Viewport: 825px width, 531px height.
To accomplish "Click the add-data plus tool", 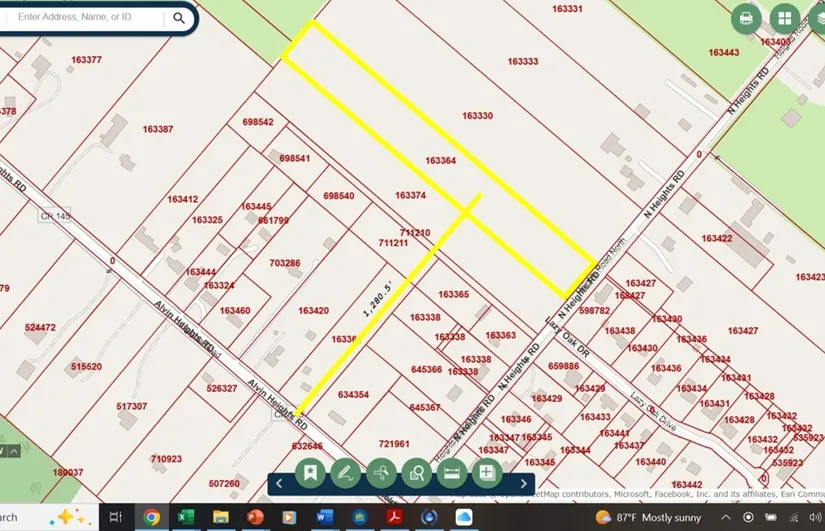I will pos(487,473).
